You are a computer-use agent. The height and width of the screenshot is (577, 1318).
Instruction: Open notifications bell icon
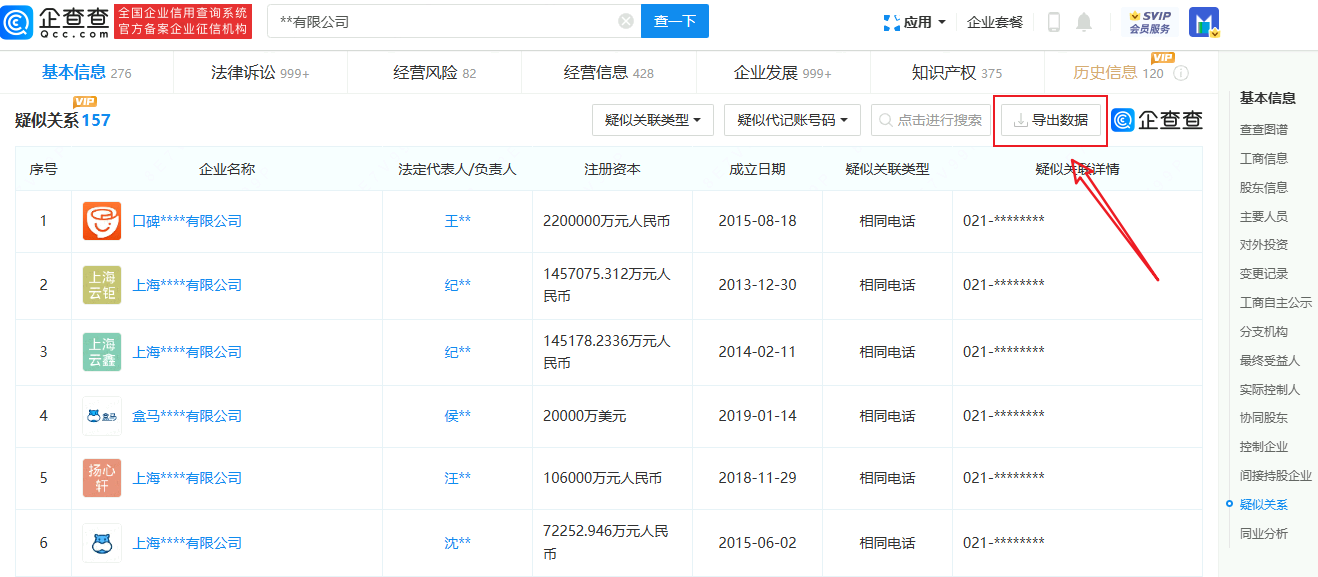1084,22
